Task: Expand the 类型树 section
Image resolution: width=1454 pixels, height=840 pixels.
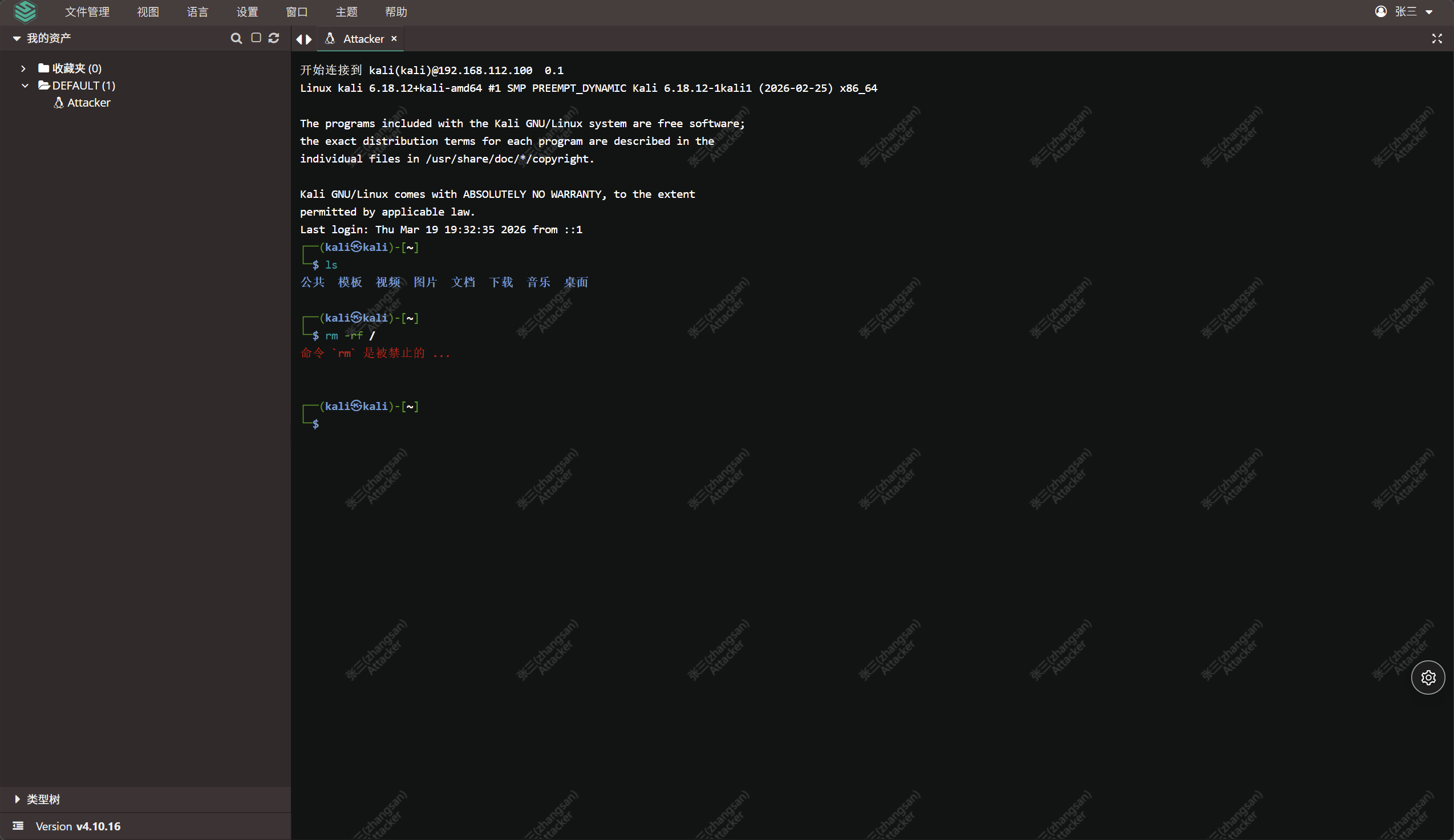Action: point(17,799)
